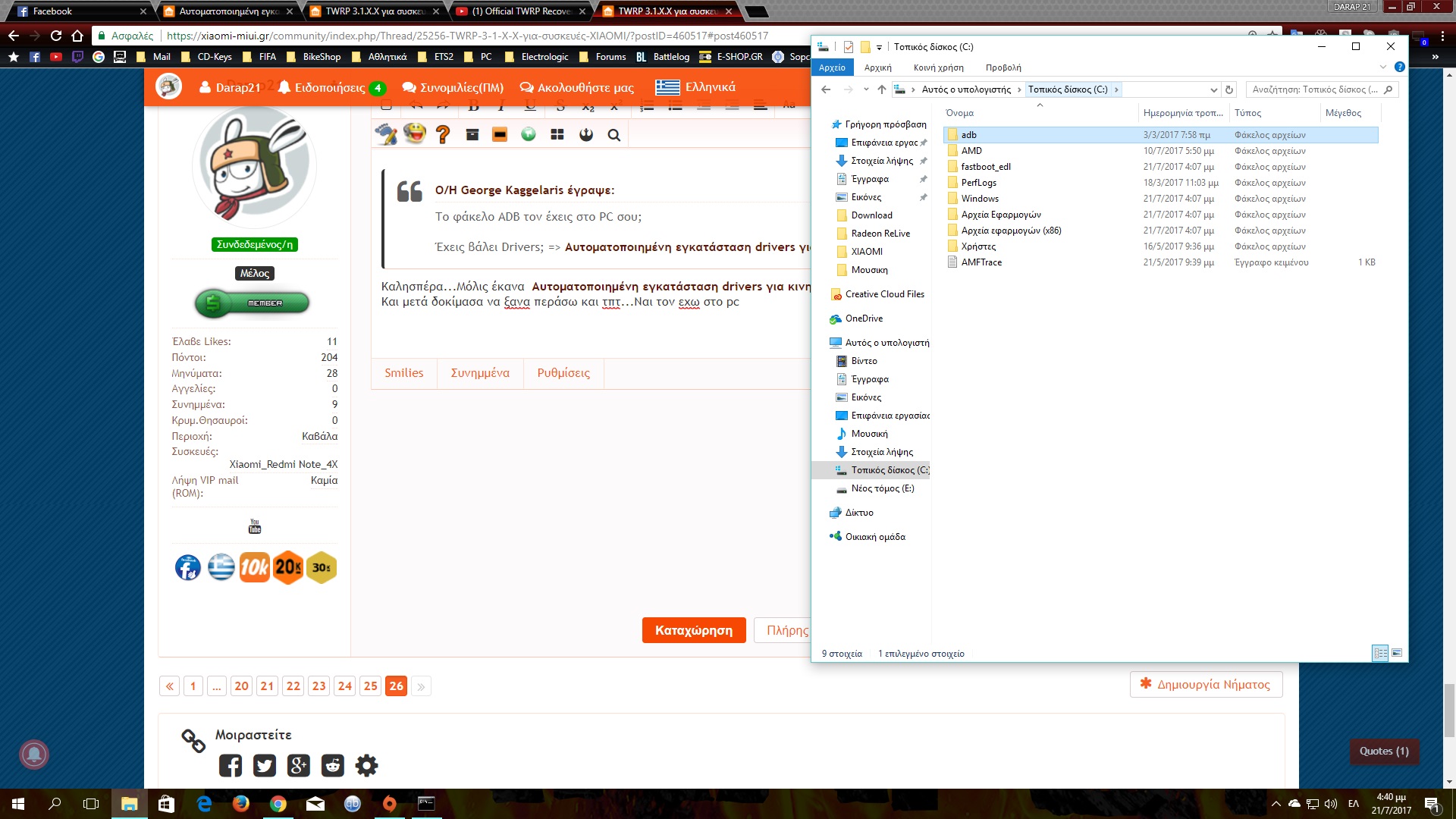The width and height of the screenshot is (1456, 819).
Task: Go up one folder level in Explorer
Action: click(881, 89)
